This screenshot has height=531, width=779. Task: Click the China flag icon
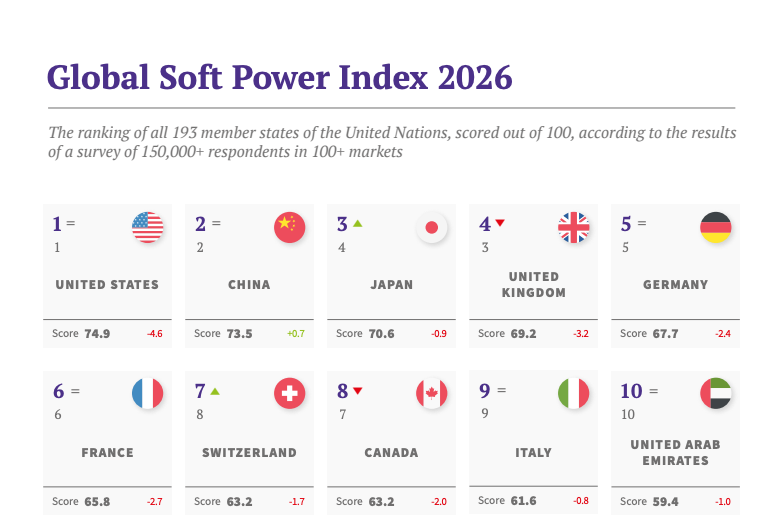(x=290, y=228)
